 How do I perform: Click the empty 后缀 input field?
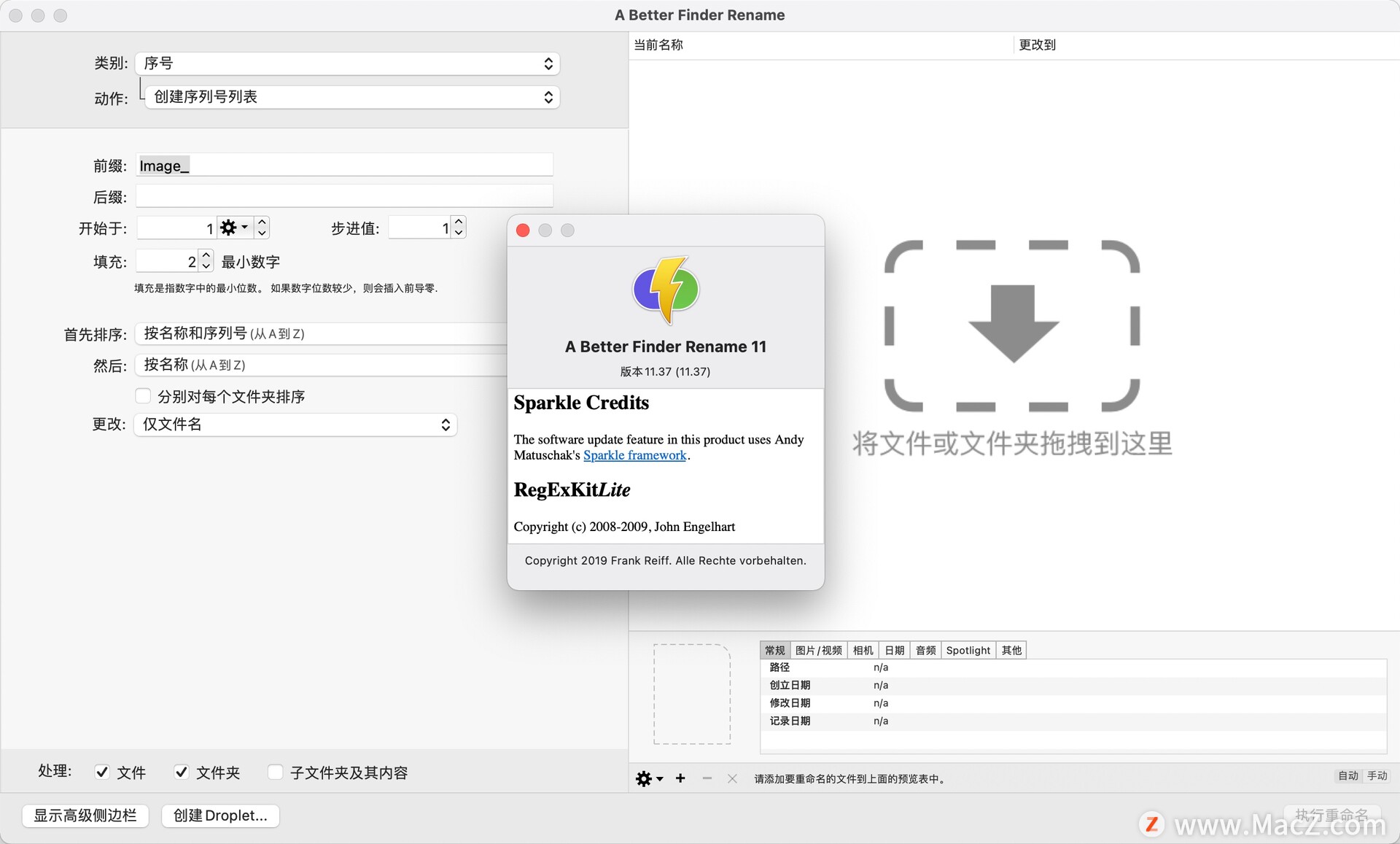tap(344, 196)
